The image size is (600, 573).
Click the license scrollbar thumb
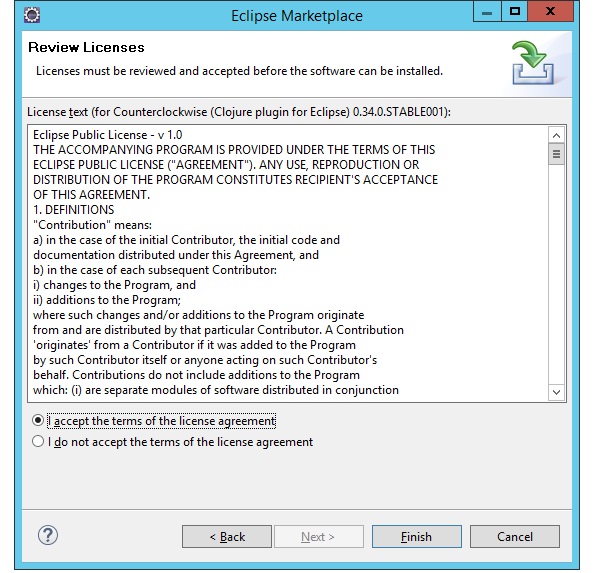(556, 154)
